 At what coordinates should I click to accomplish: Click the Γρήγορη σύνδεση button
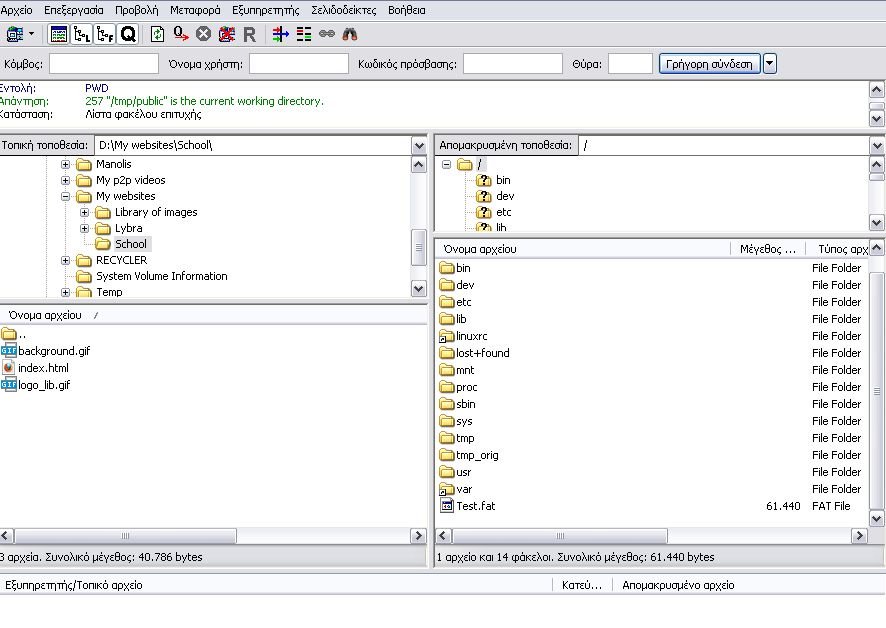pyautogui.click(x=709, y=64)
